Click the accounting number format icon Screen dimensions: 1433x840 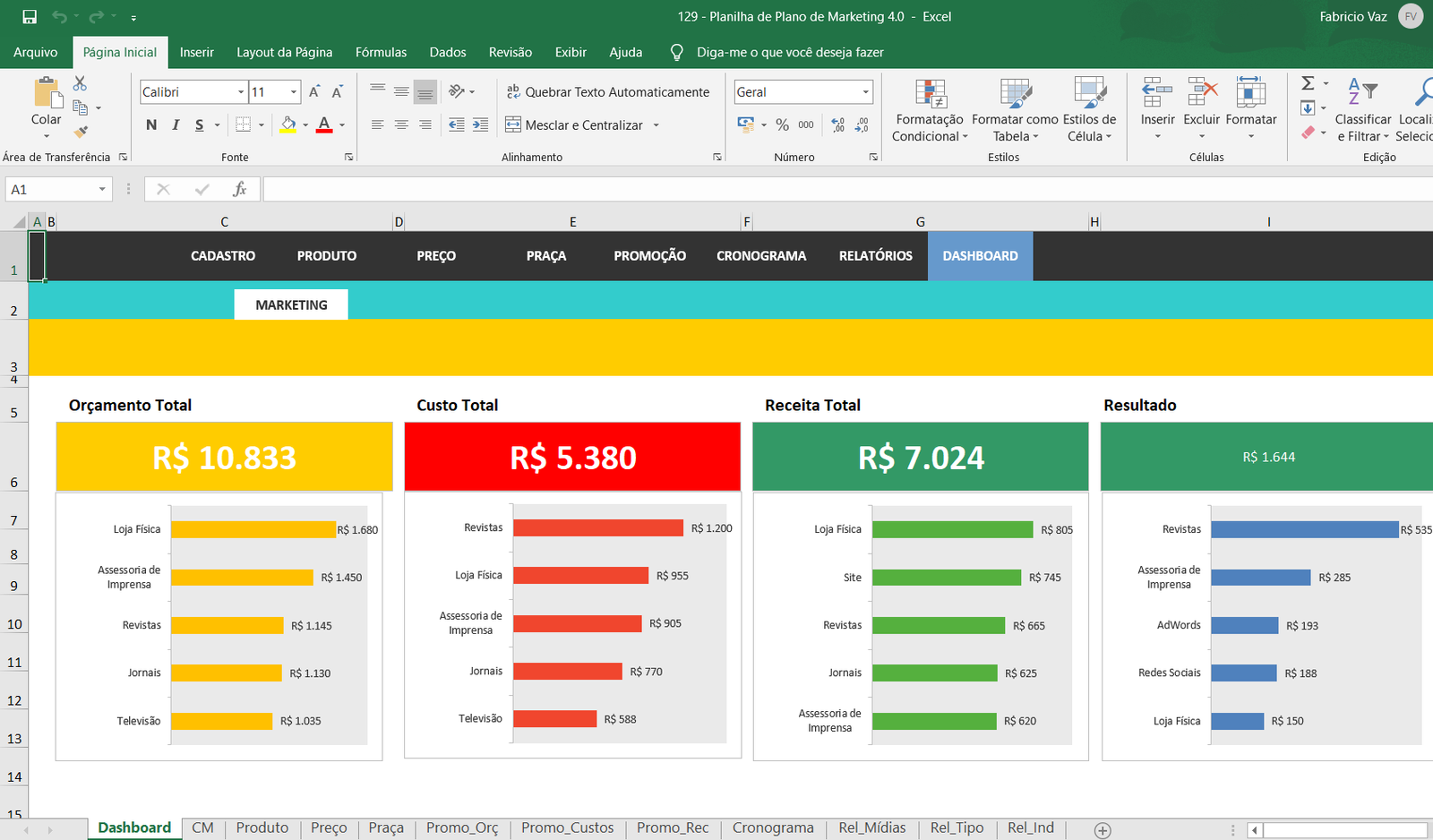(x=745, y=124)
